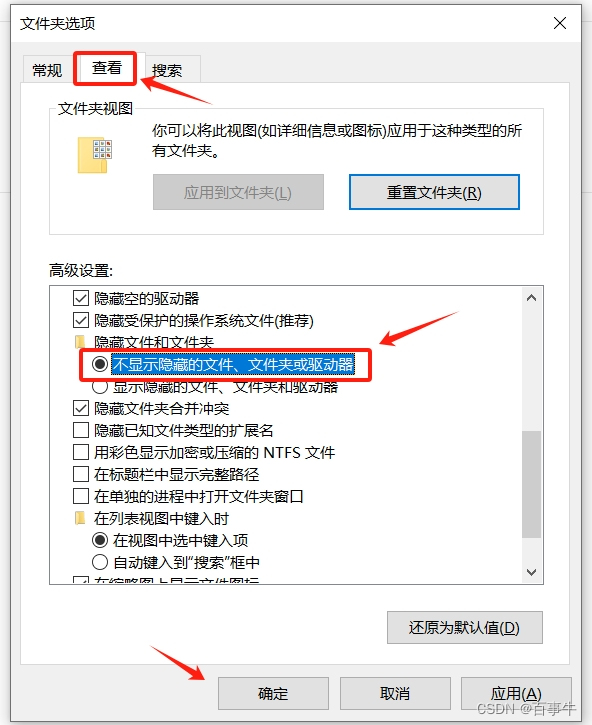Switch to the 常规 tab

(x=47, y=70)
